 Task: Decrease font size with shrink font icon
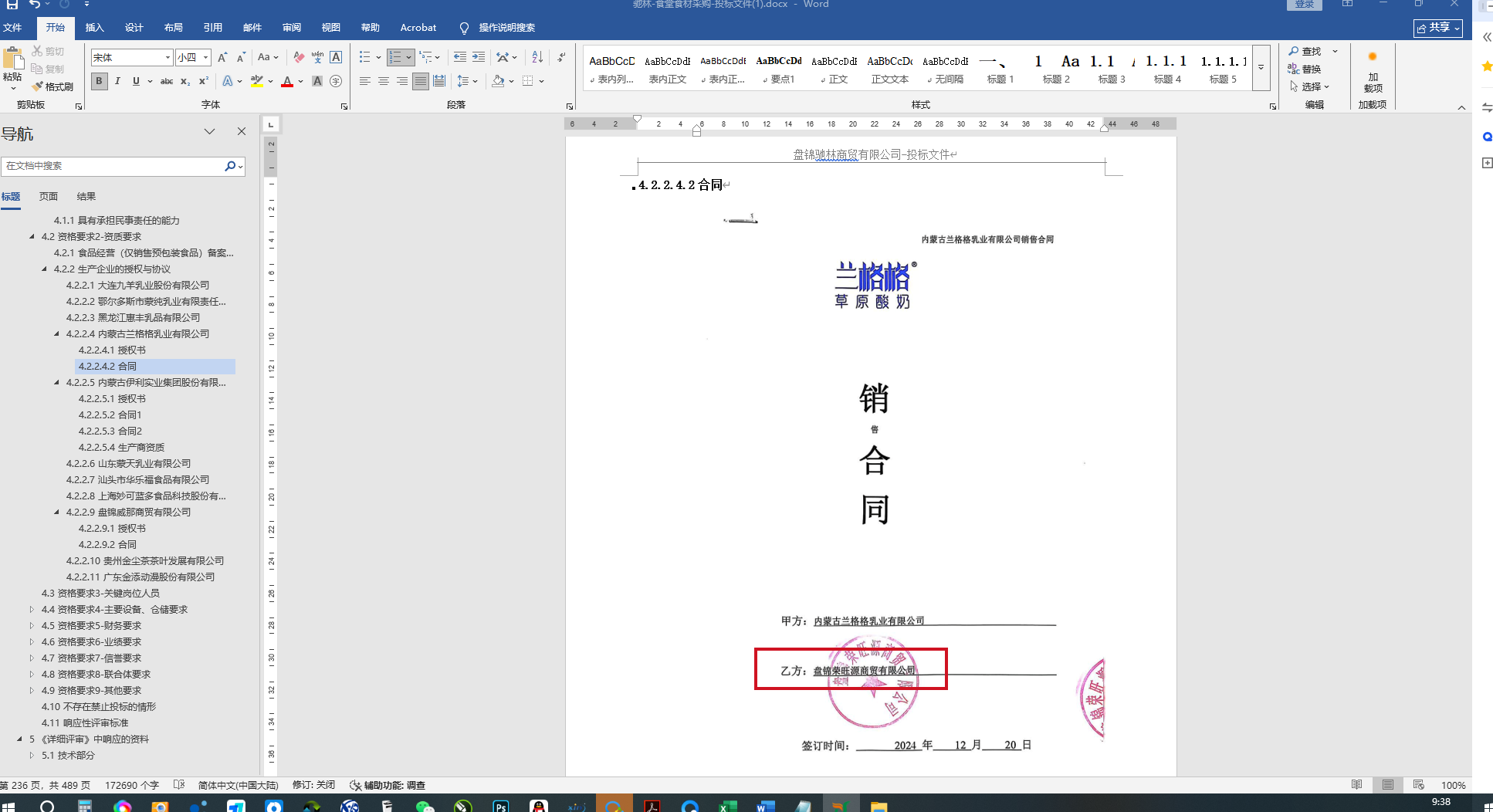tap(241, 57)
